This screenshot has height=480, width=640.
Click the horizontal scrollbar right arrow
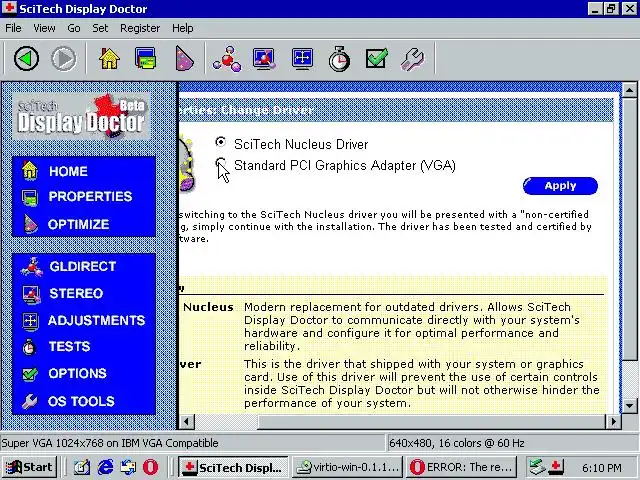coord(613,422)
